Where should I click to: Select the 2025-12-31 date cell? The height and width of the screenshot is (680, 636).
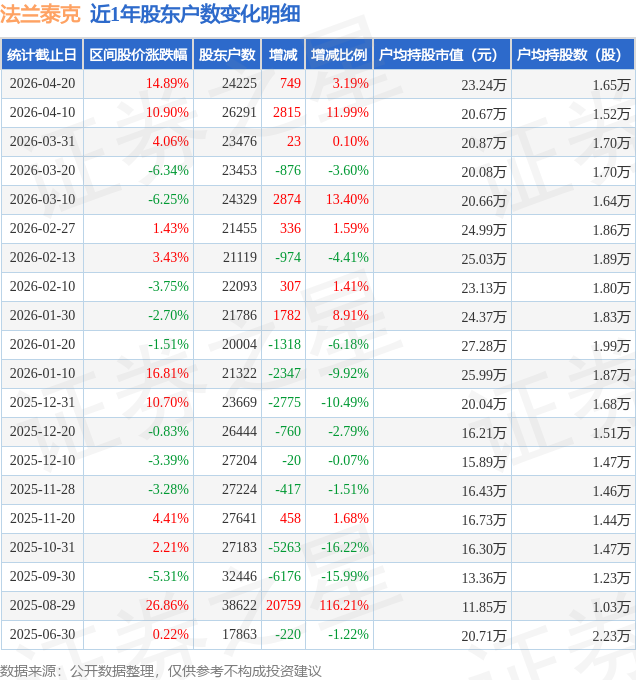tap(42, 403)
